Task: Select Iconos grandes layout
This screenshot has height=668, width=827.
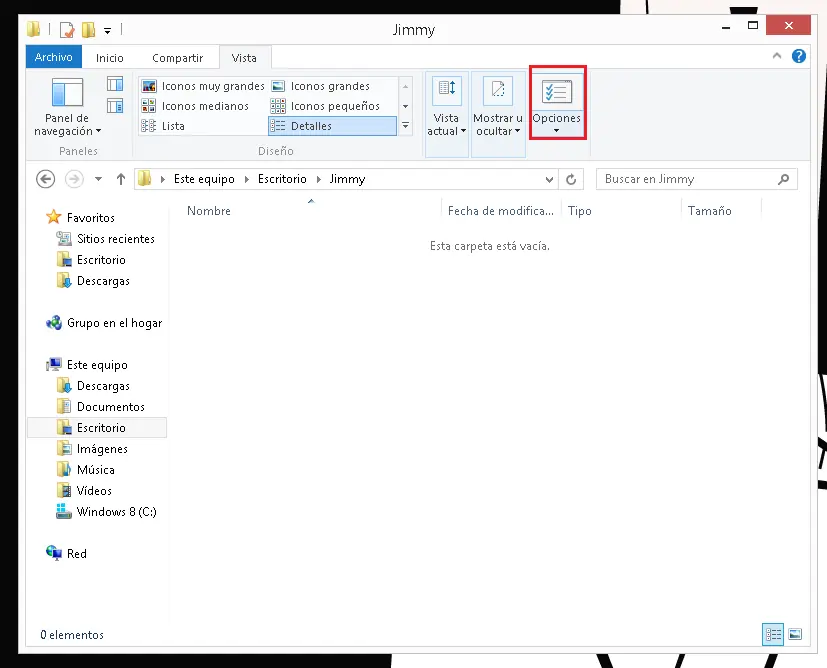Action: coord(320,86)
